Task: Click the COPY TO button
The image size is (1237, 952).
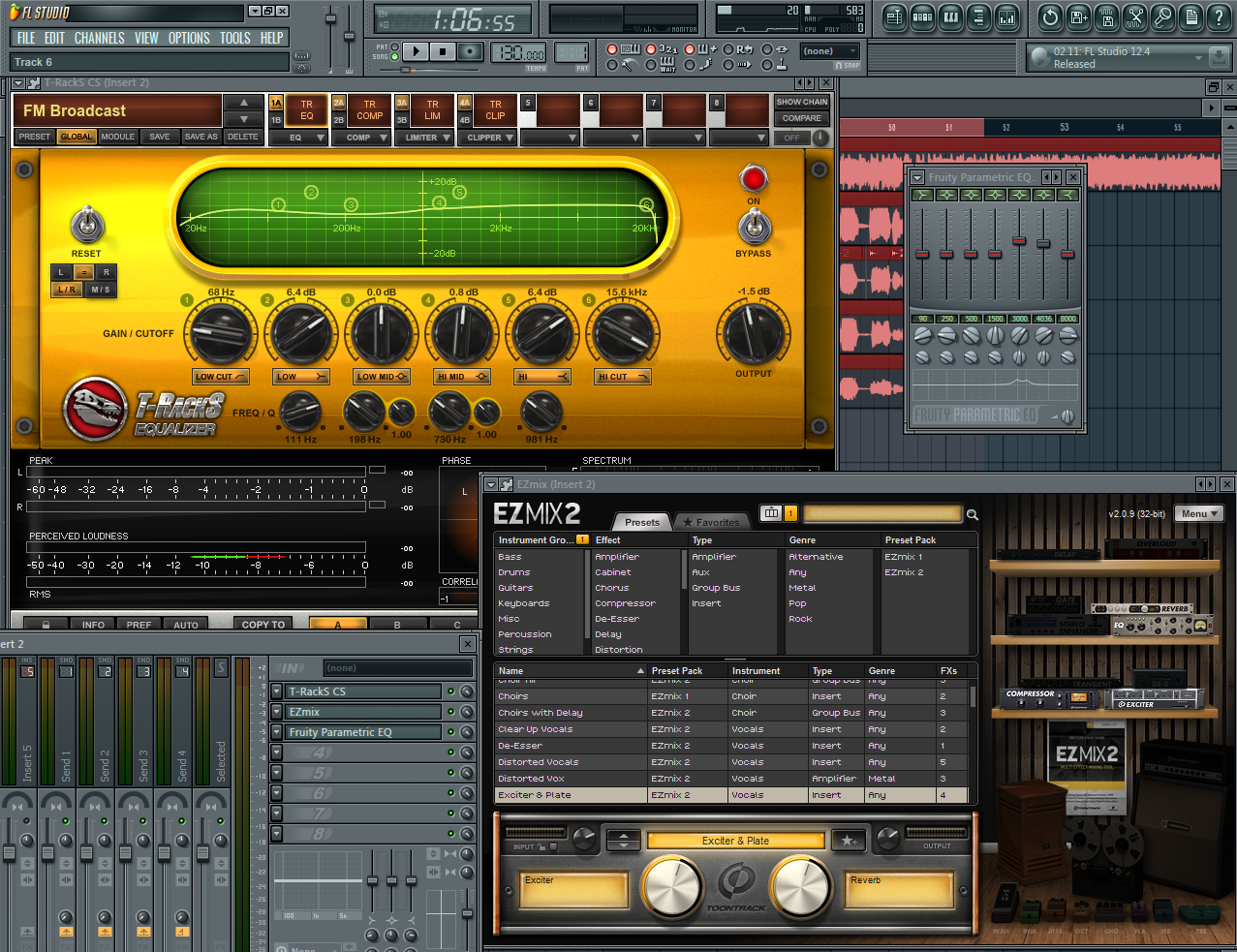Action: [263, 625]
